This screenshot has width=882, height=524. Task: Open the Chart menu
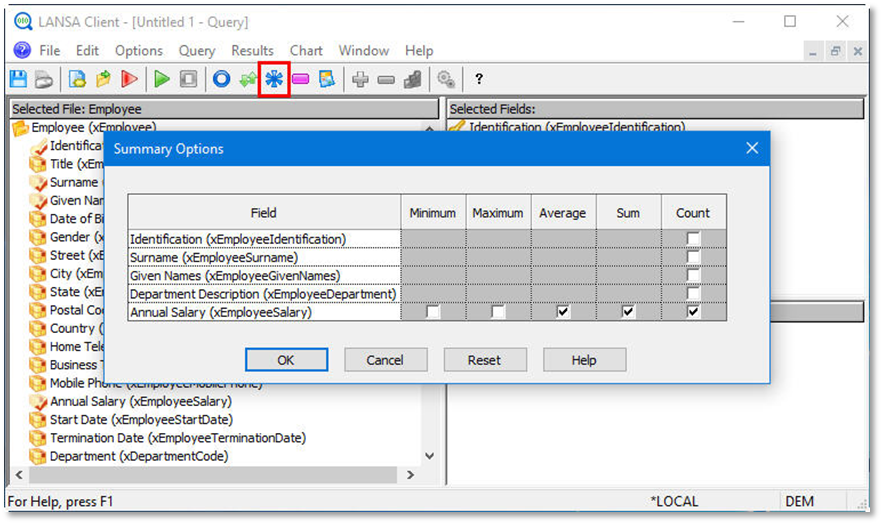point(306,51)
